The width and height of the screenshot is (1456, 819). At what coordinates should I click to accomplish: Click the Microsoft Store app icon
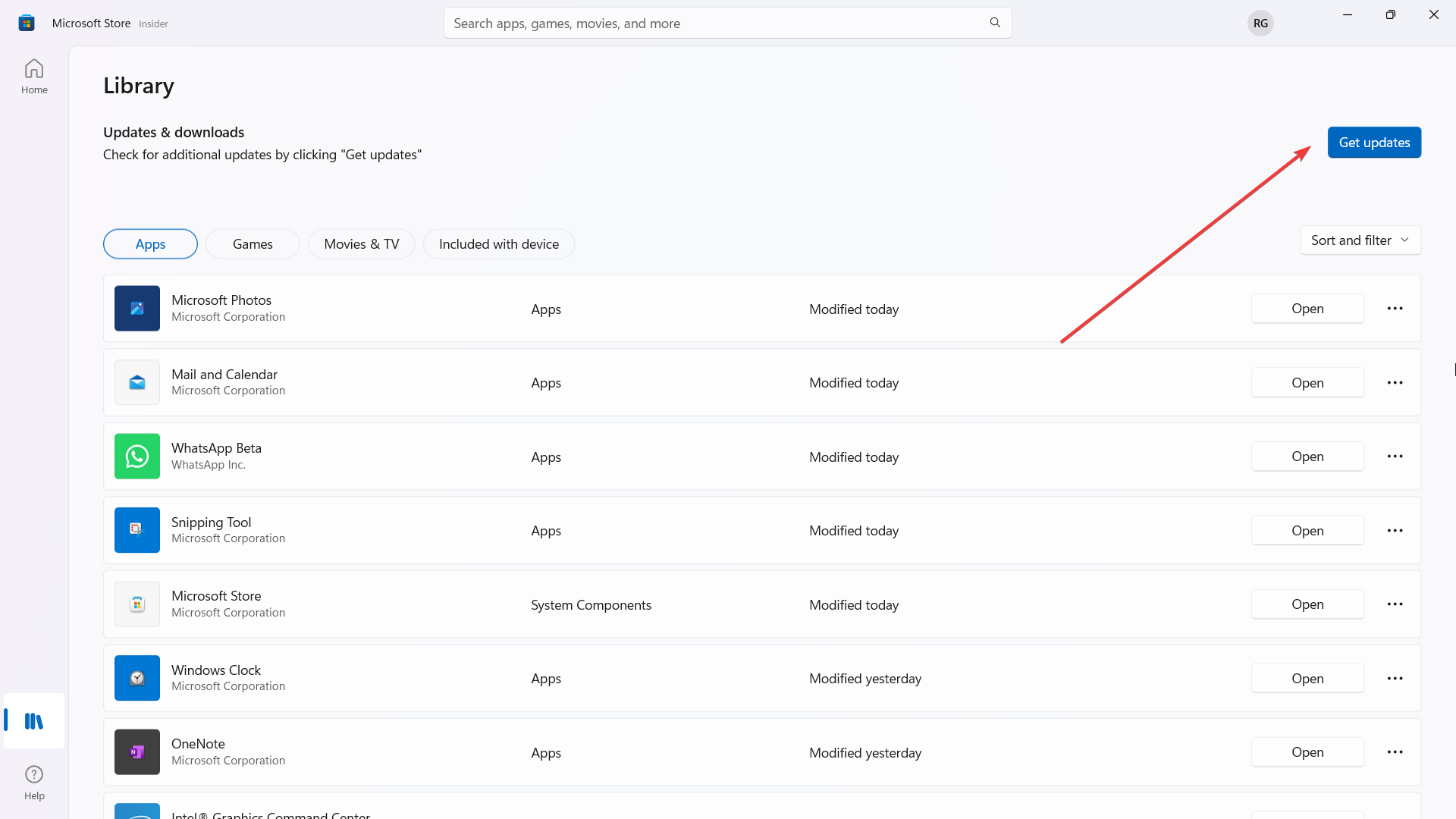[136, 604]
